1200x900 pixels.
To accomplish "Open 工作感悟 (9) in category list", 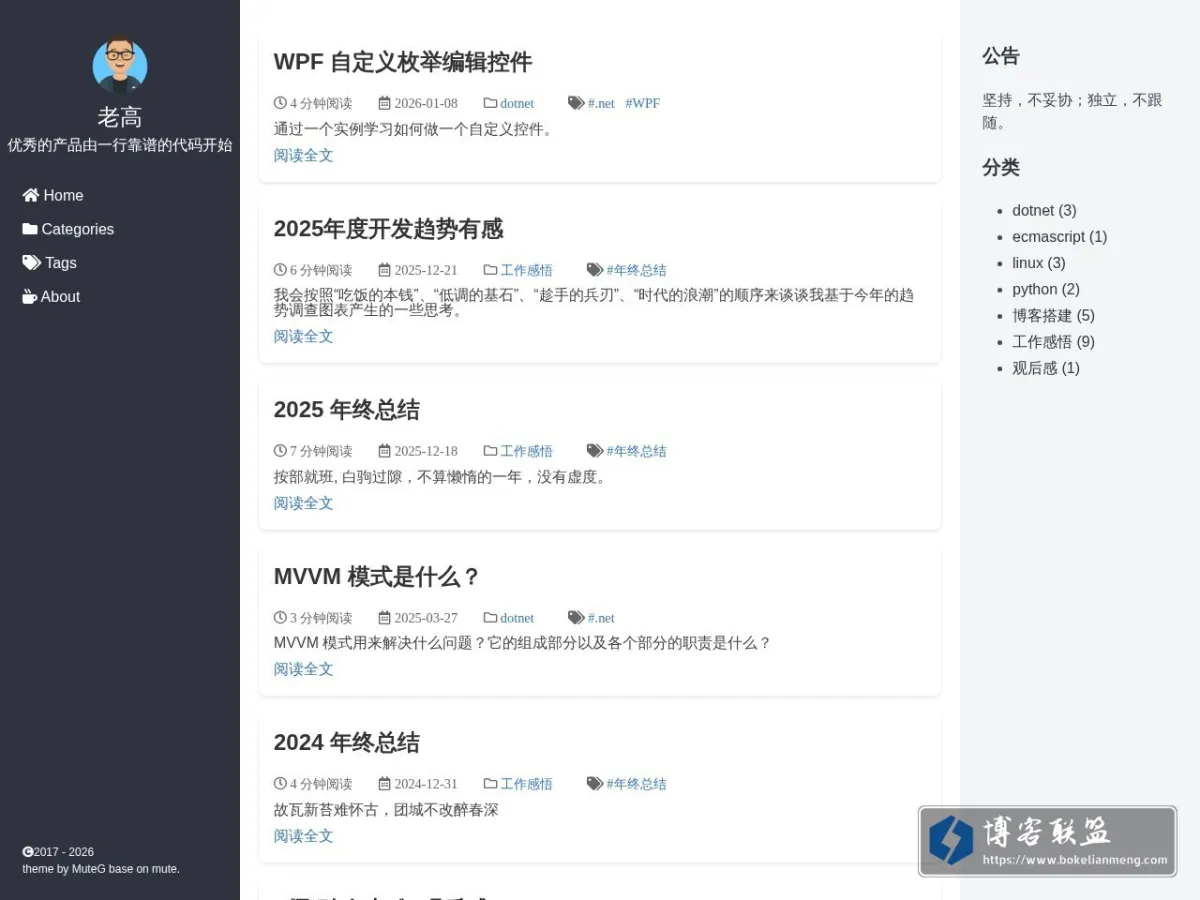I will [1053, 342].
